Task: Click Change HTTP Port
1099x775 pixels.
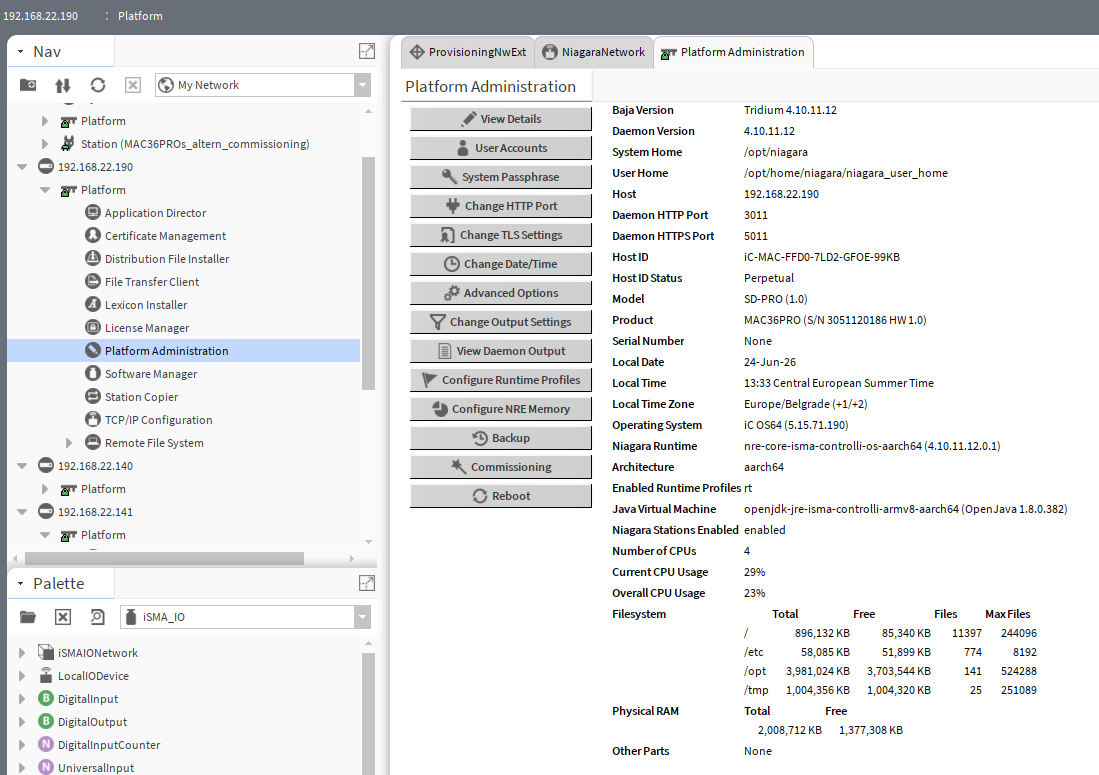Action: (500, 206)
